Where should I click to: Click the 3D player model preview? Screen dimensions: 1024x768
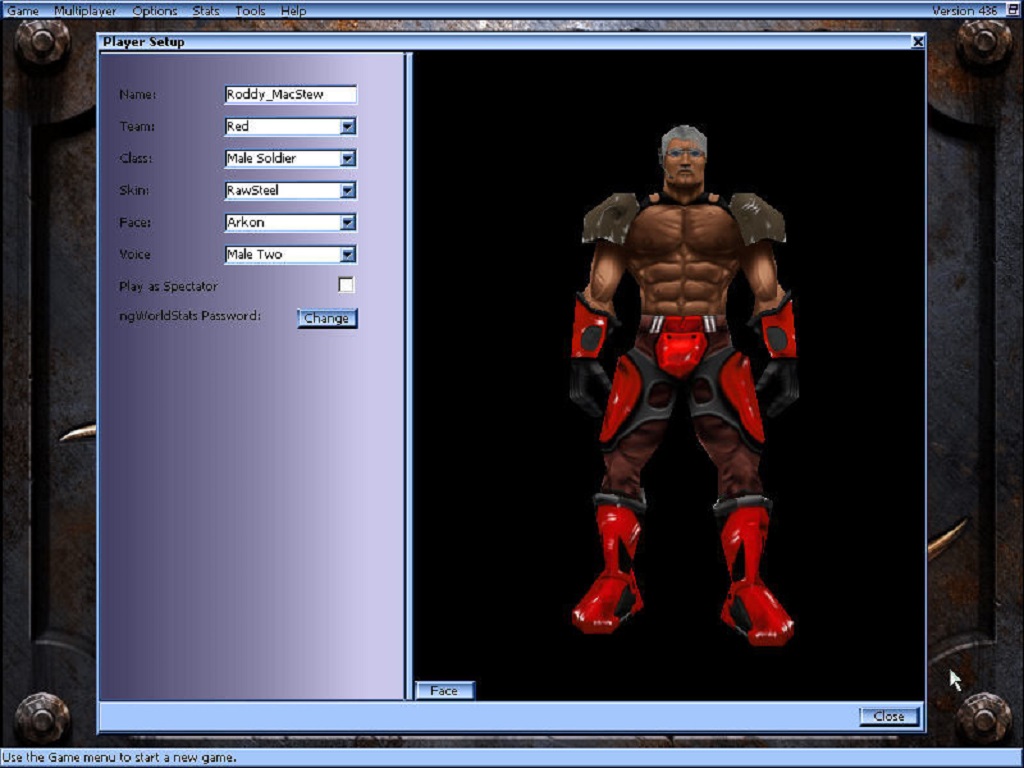[684, 380]
